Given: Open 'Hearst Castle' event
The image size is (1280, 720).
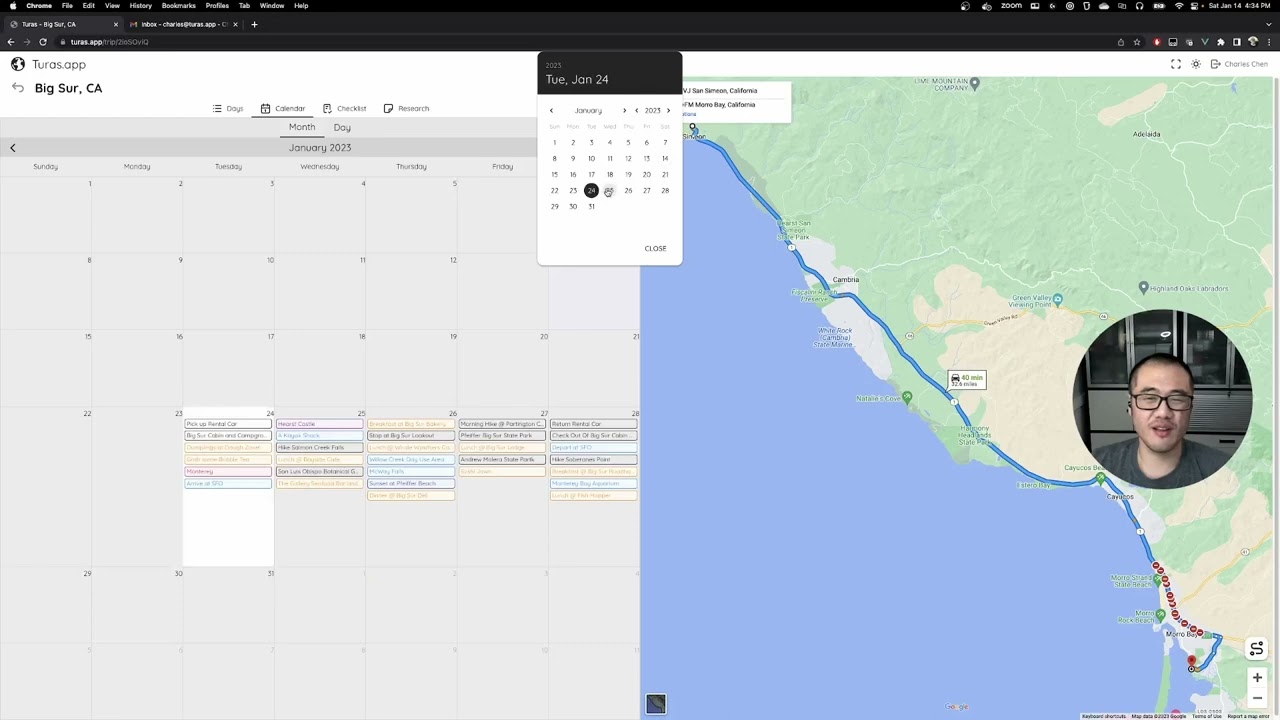Looking at the screenshot, I should pos(320,424).
